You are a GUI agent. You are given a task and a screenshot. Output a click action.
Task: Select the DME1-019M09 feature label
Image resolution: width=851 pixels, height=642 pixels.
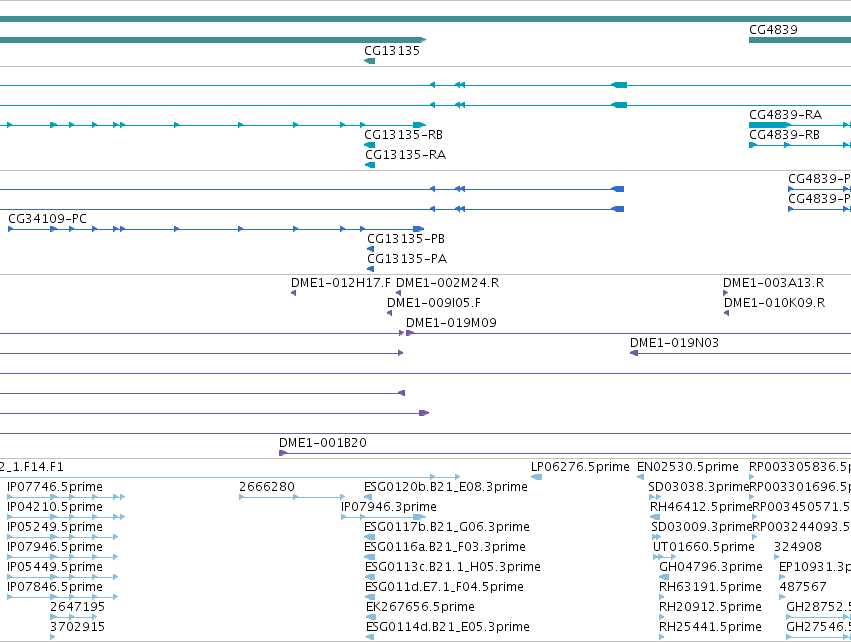click(451, 323)
